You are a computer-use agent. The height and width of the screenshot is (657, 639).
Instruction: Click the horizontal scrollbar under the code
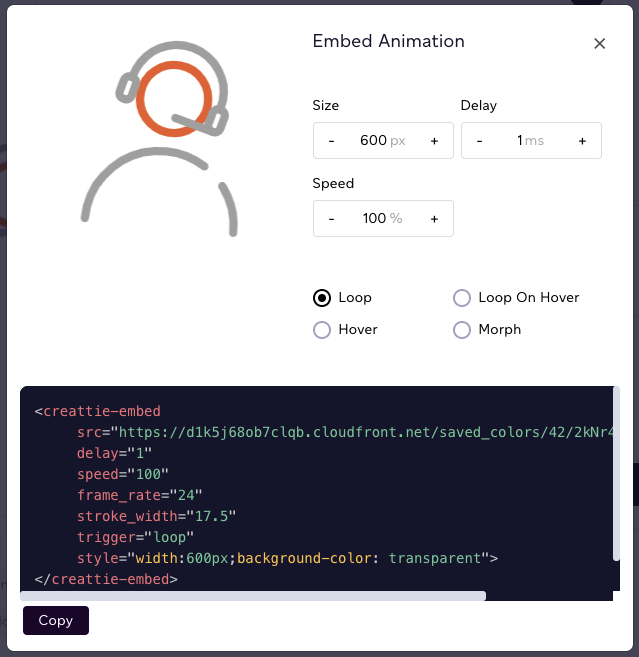pos(253,596)
